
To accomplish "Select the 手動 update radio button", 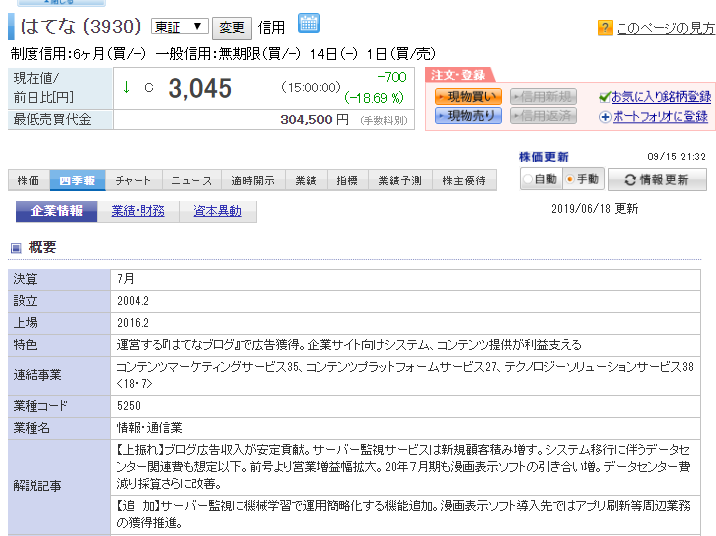I will pyautogui.click(x=570, y=179).
